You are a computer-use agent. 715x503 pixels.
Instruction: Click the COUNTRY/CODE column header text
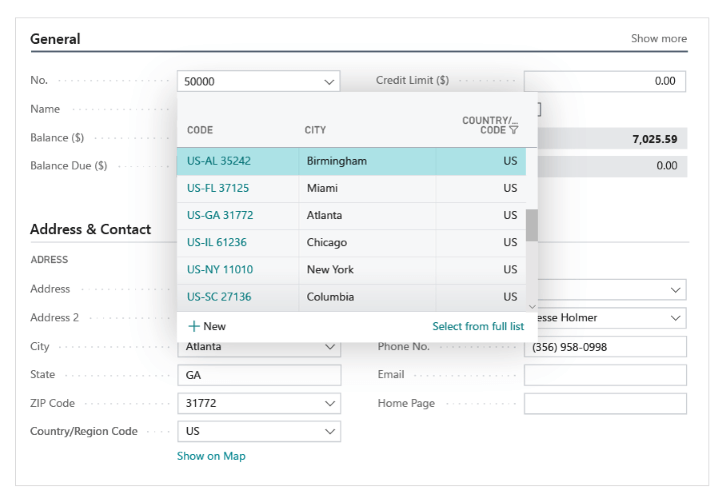[x=490, y=125]
